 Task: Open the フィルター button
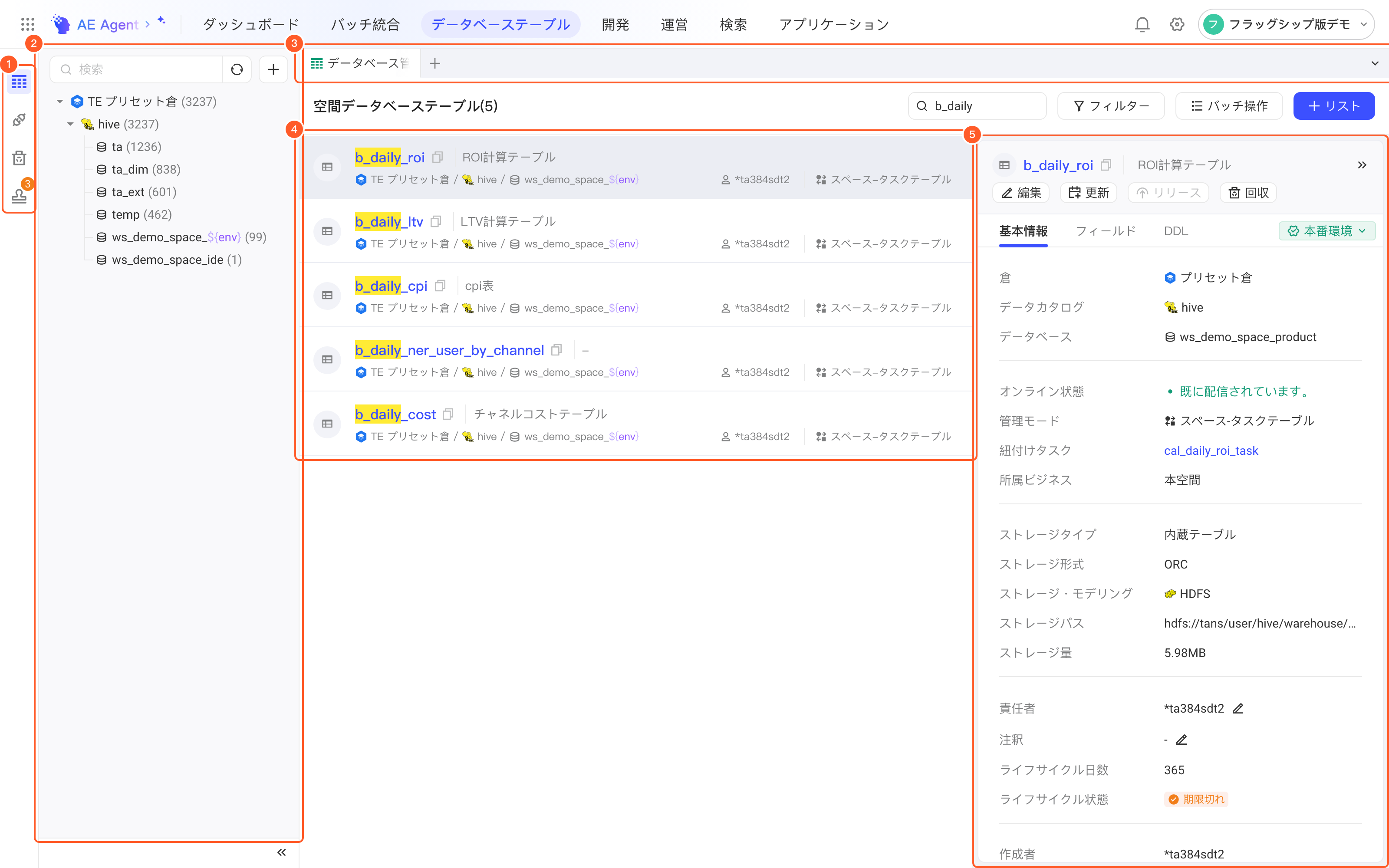coord(1111,105)
